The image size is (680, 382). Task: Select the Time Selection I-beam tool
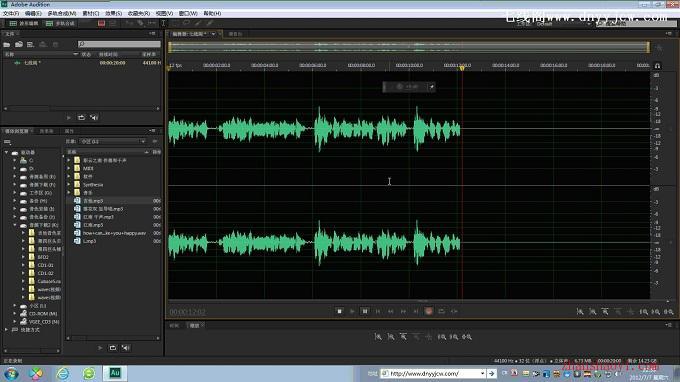(x=163, y=23)
